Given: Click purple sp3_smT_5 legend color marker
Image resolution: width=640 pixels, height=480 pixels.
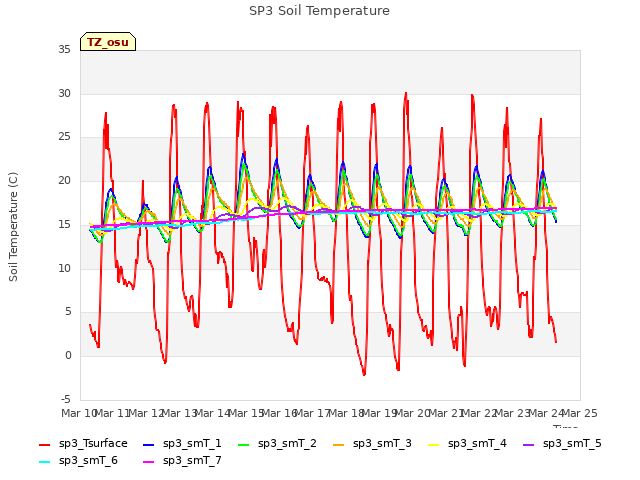Looking at the screenshot, I should click(528, 444).
